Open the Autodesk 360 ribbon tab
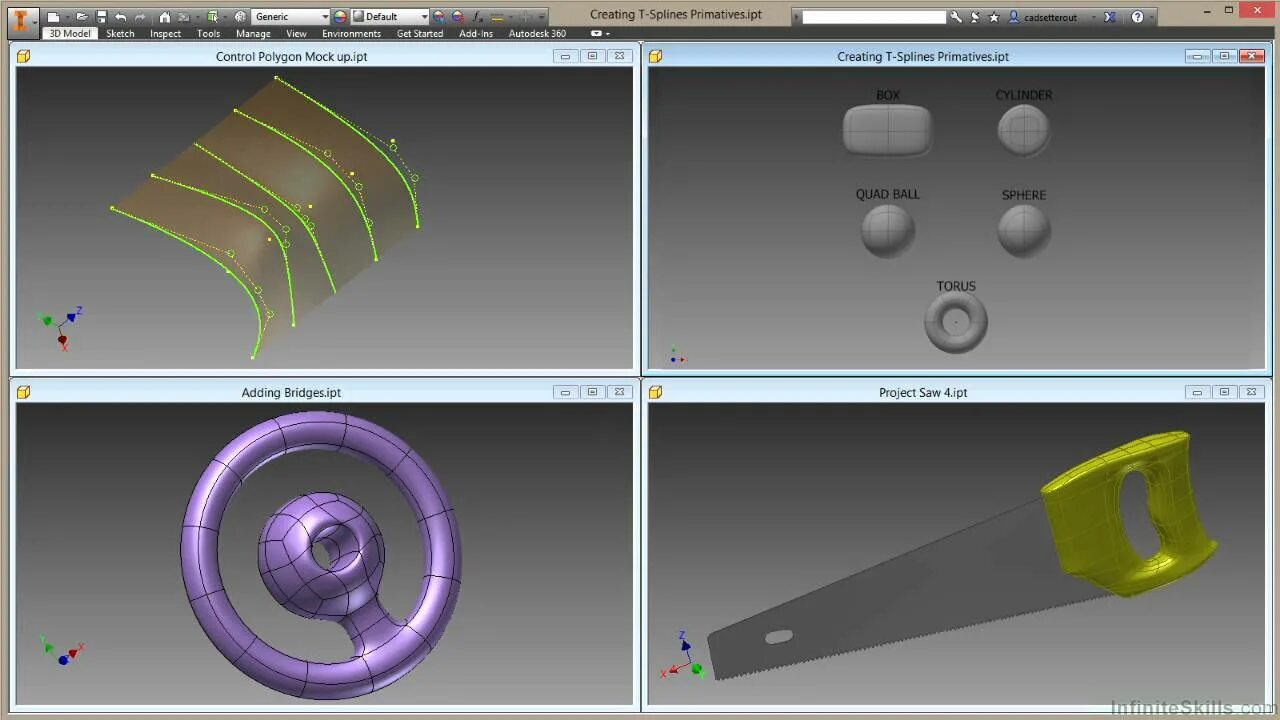The width and height of the screenshot is (1280, 720). point(537,33)
